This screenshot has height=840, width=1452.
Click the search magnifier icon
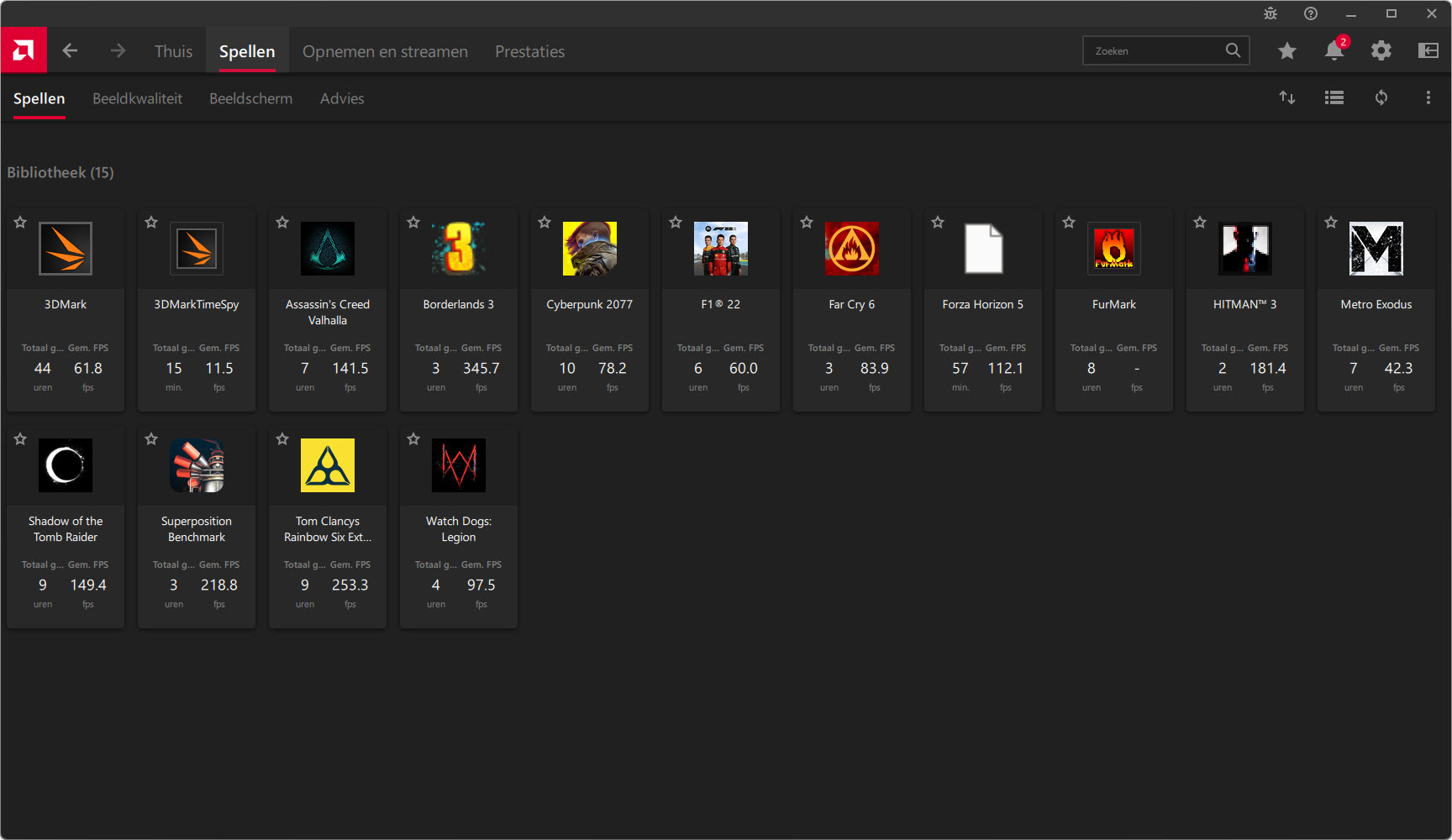tap(1233, 50)
